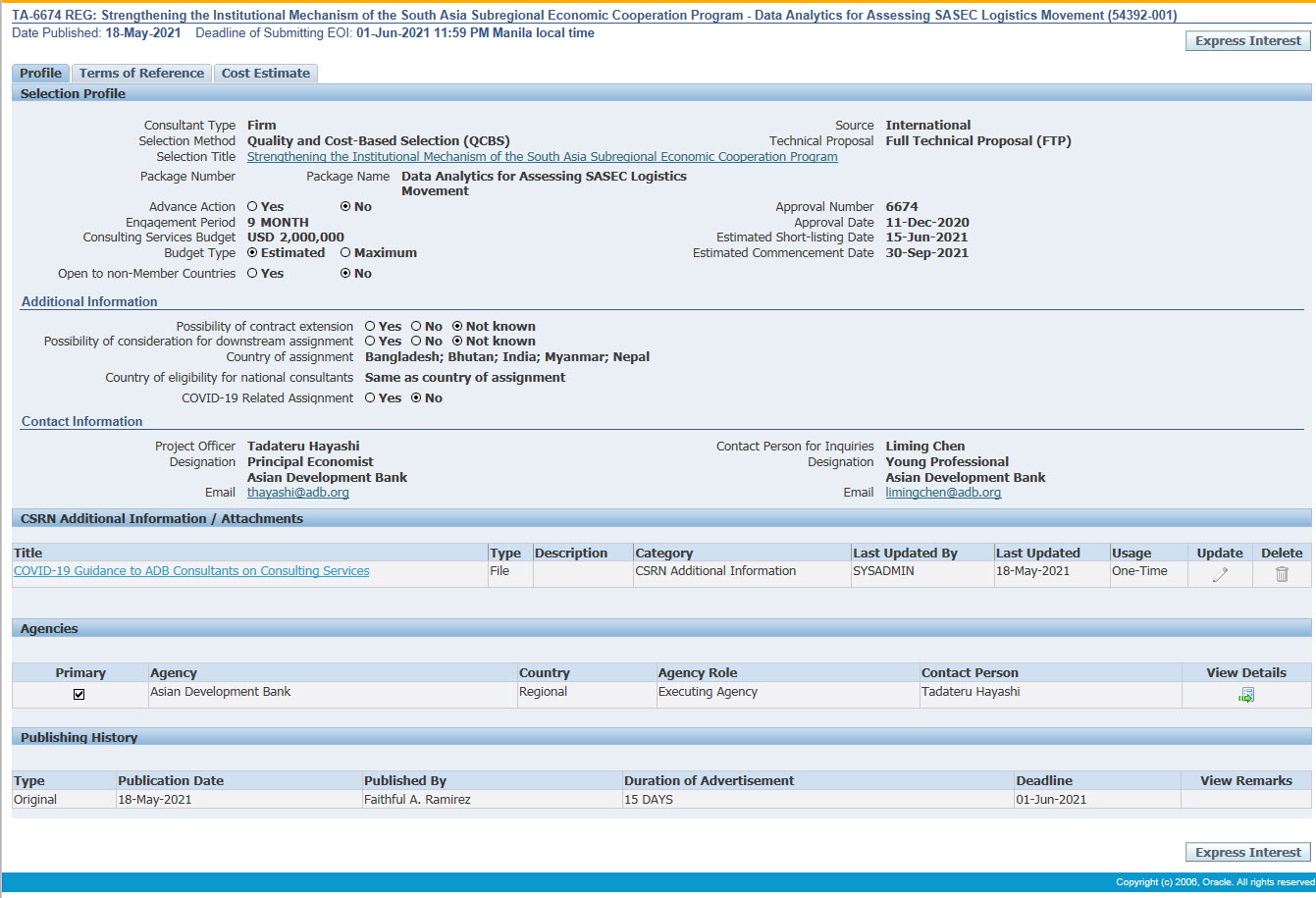Select Advance Action No radio button

point(345,207)
